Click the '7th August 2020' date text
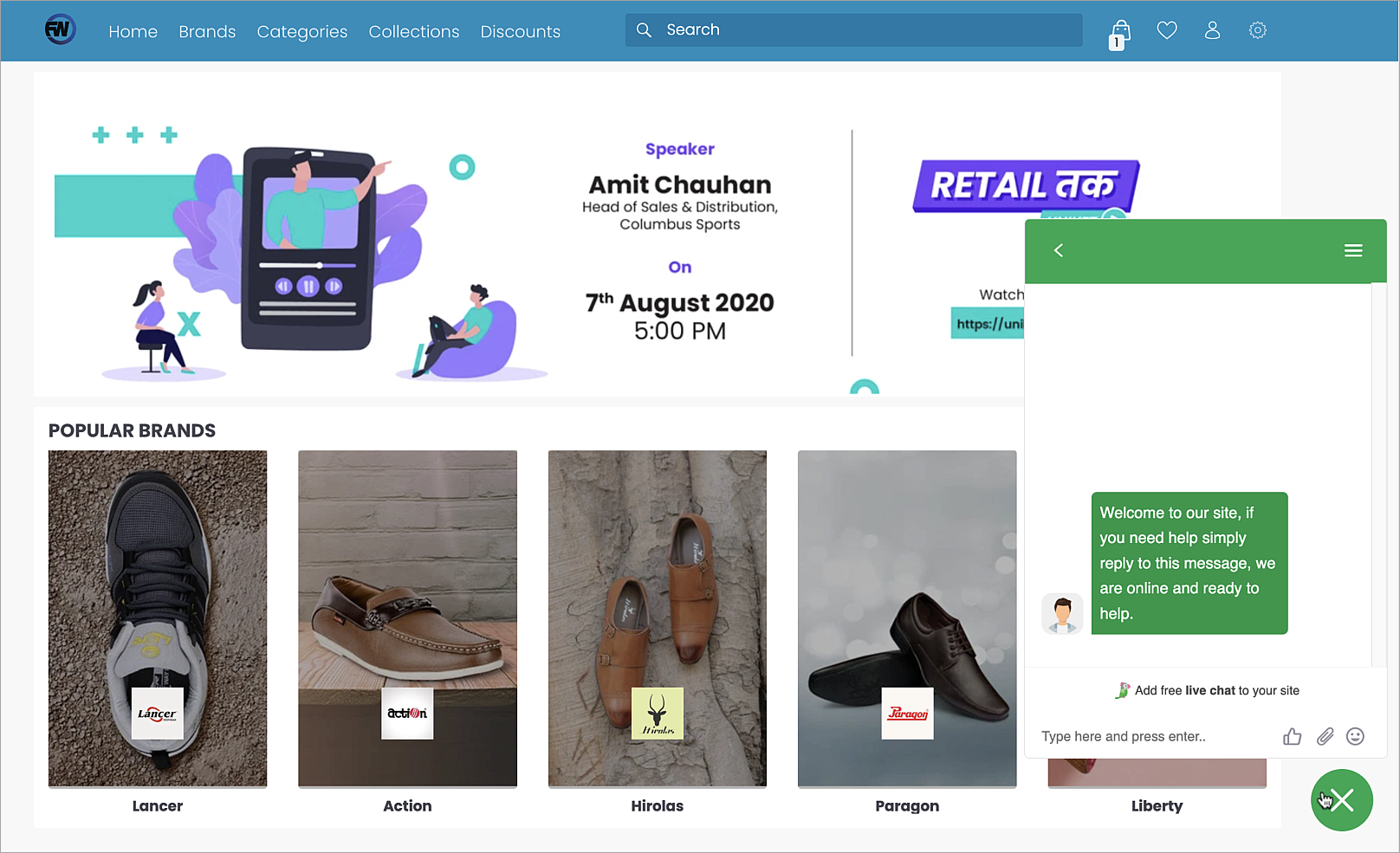The height and width of the screenshot is (853, 1400). 680,303
